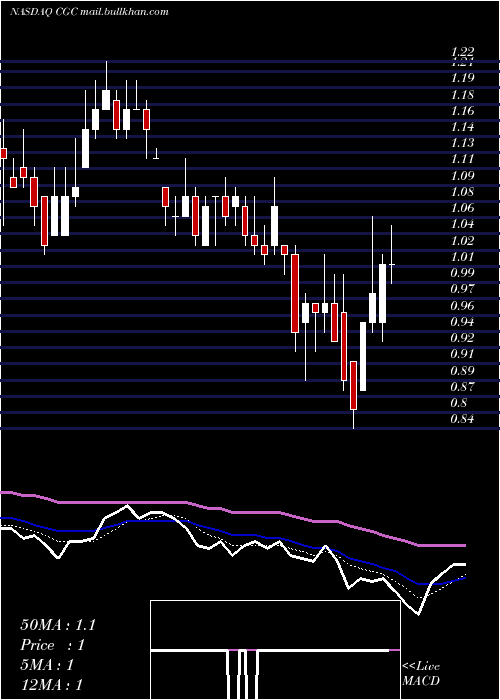Select the 1.22 price axis label
Image resolution: width=500 pixels, height=700 pixels.
point(462,53)
